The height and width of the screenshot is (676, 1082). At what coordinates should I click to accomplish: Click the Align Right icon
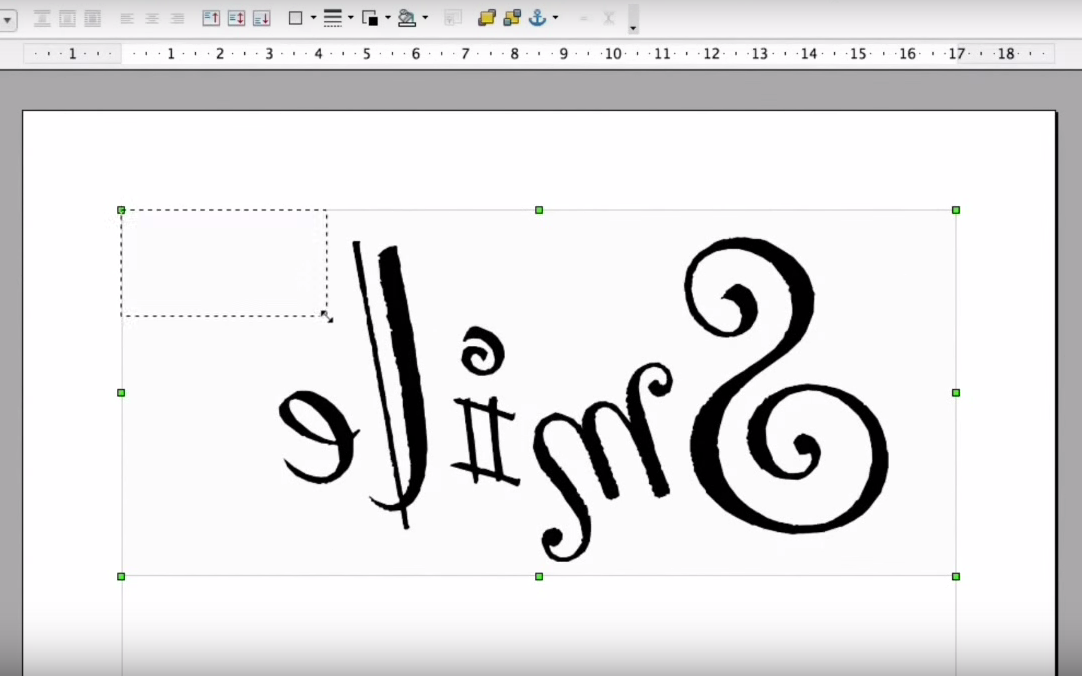pos(176,17)
